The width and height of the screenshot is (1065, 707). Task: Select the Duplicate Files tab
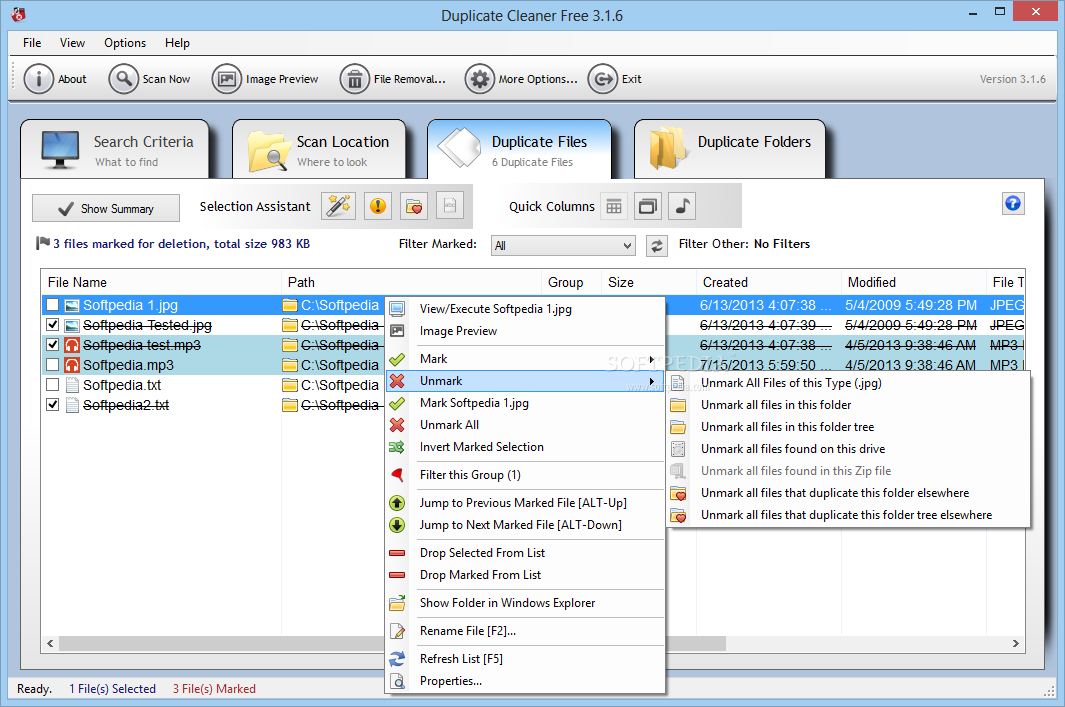(x=520, y=149)
